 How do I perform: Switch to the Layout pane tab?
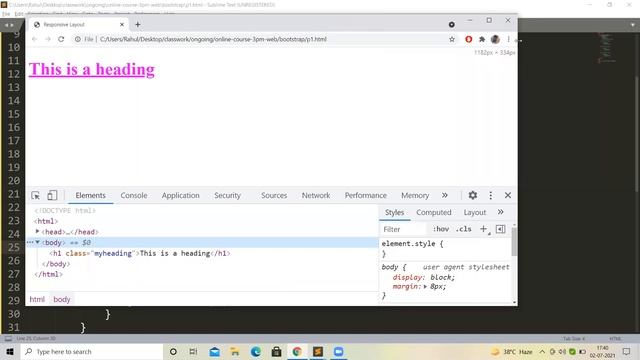(474, 213)
